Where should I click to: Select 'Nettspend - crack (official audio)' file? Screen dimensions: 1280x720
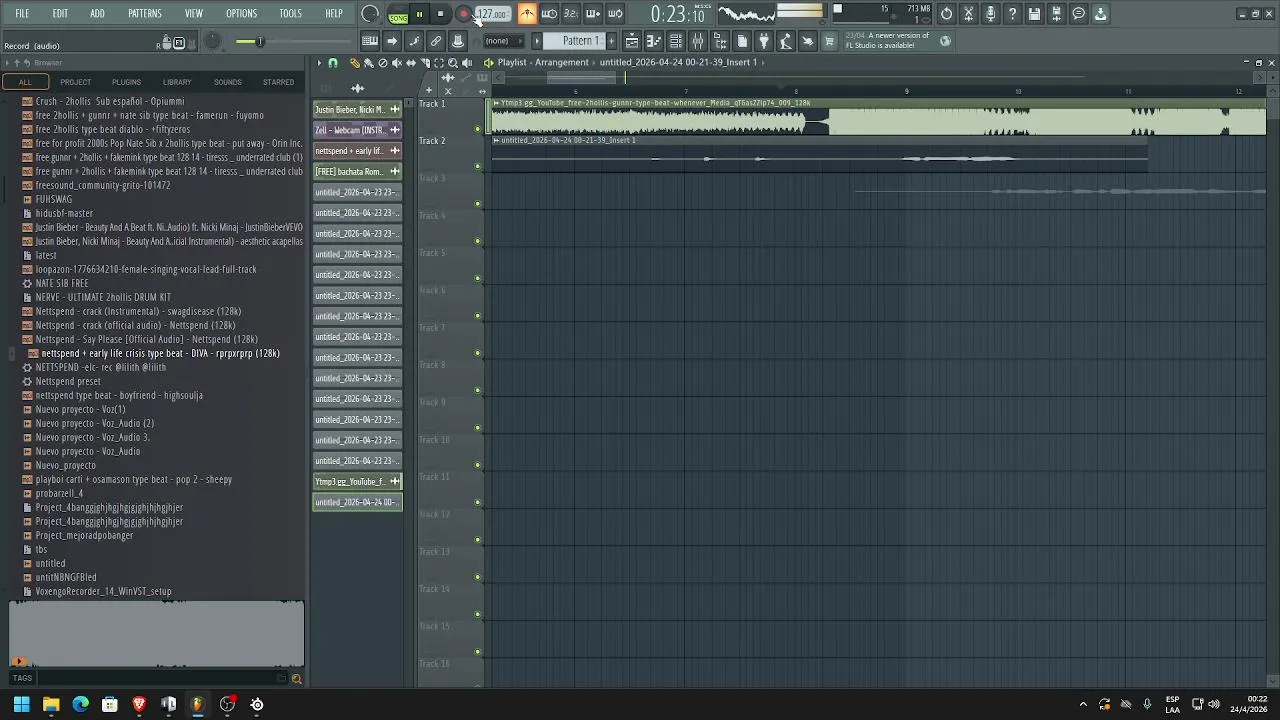(x=135, y=325)
